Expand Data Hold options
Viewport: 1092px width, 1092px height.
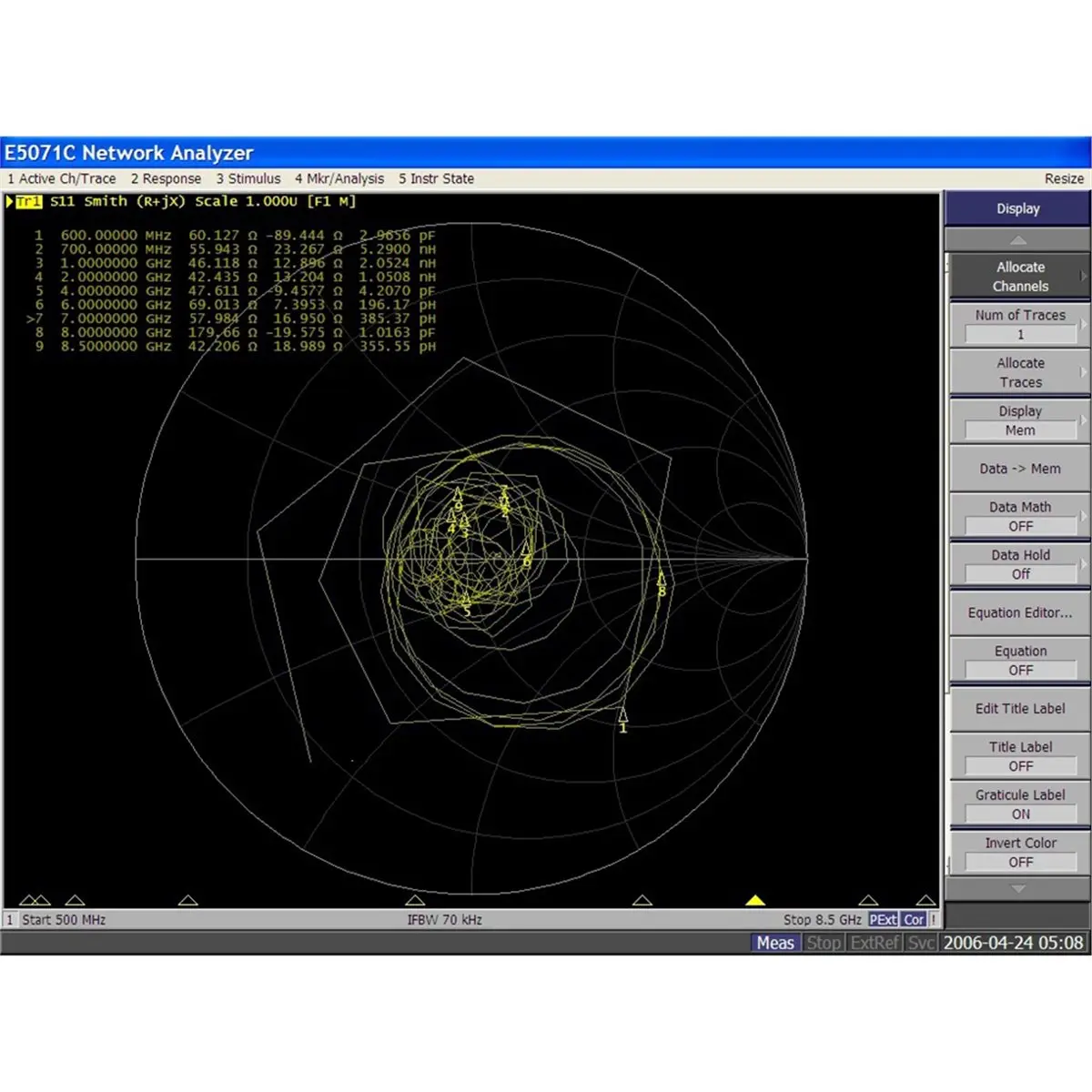tap(1020, 564)
